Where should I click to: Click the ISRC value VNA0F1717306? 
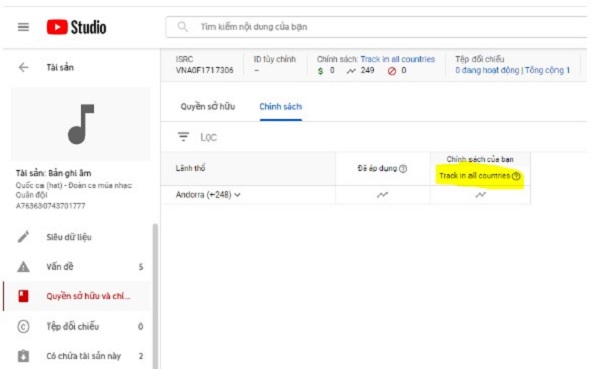204,70
